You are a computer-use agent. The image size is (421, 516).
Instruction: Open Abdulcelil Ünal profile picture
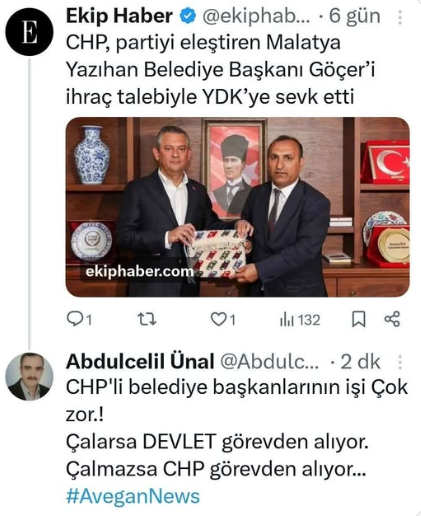click(29, 376)
